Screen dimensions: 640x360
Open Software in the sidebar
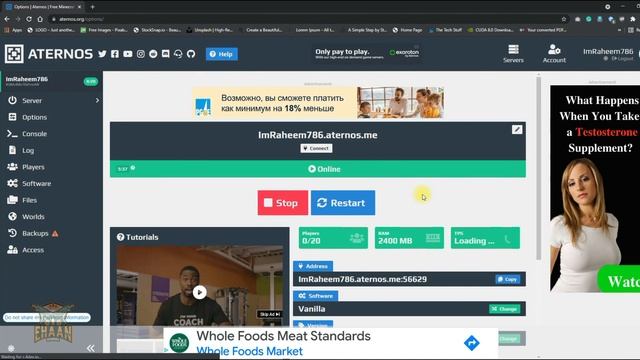36,184
